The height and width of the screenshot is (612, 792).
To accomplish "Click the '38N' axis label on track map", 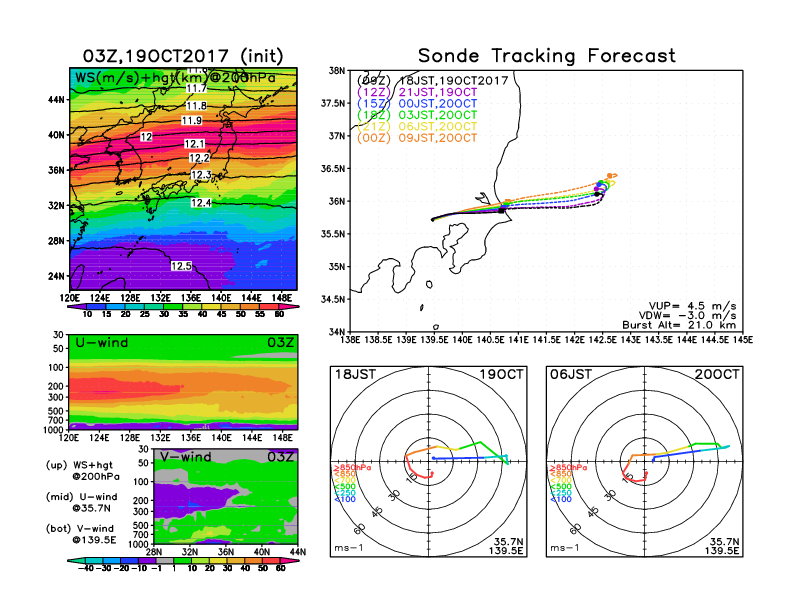I will [x=336, y=71].
